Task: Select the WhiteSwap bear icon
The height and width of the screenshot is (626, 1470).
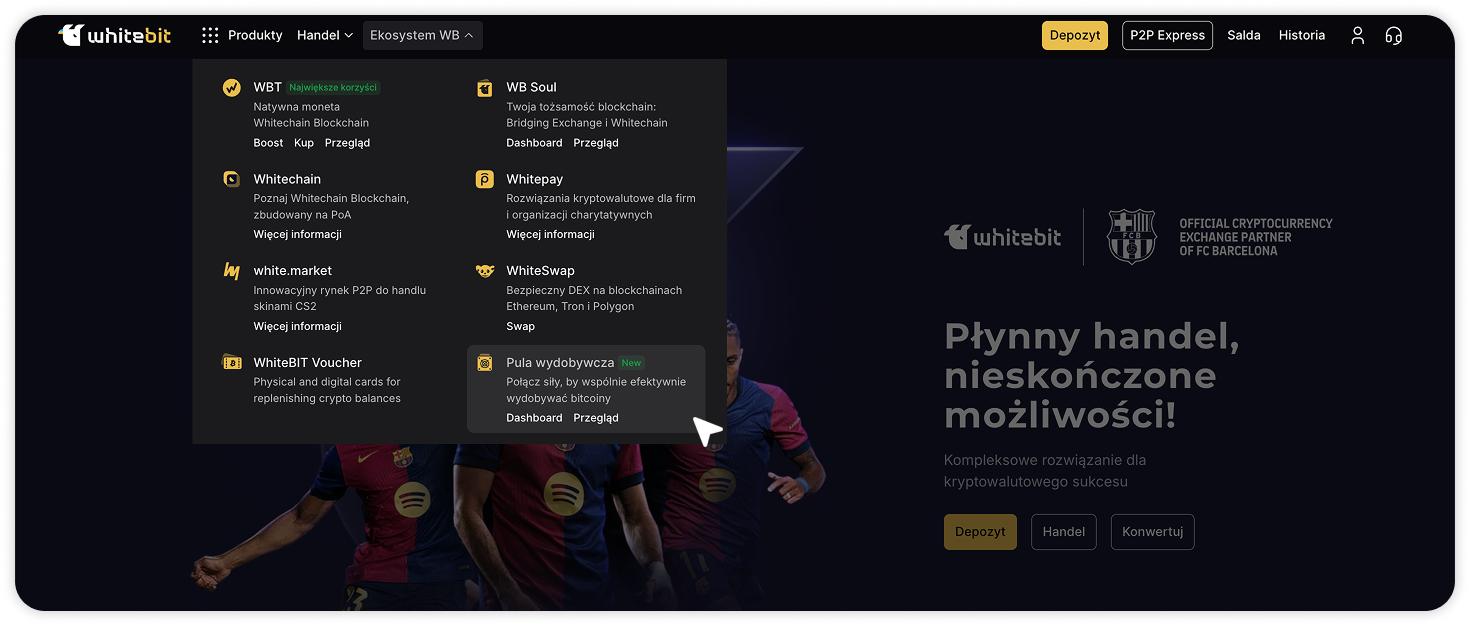Action: click(x=485, y=271)
